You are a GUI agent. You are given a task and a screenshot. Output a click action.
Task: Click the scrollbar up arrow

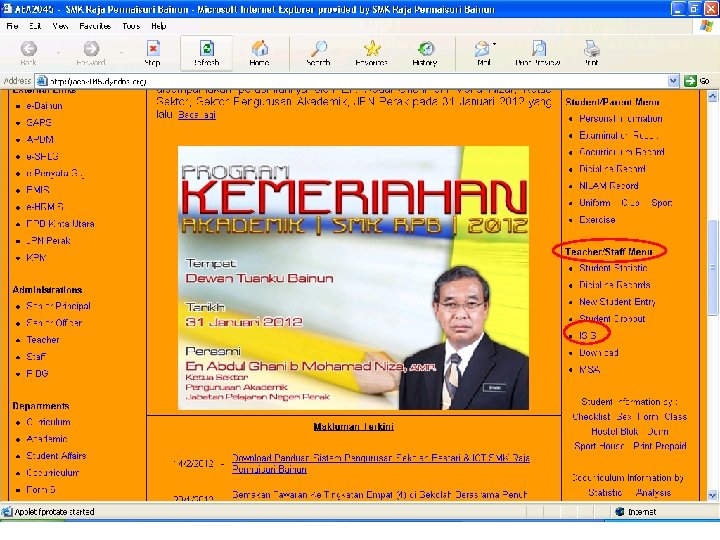click(712, 96)
